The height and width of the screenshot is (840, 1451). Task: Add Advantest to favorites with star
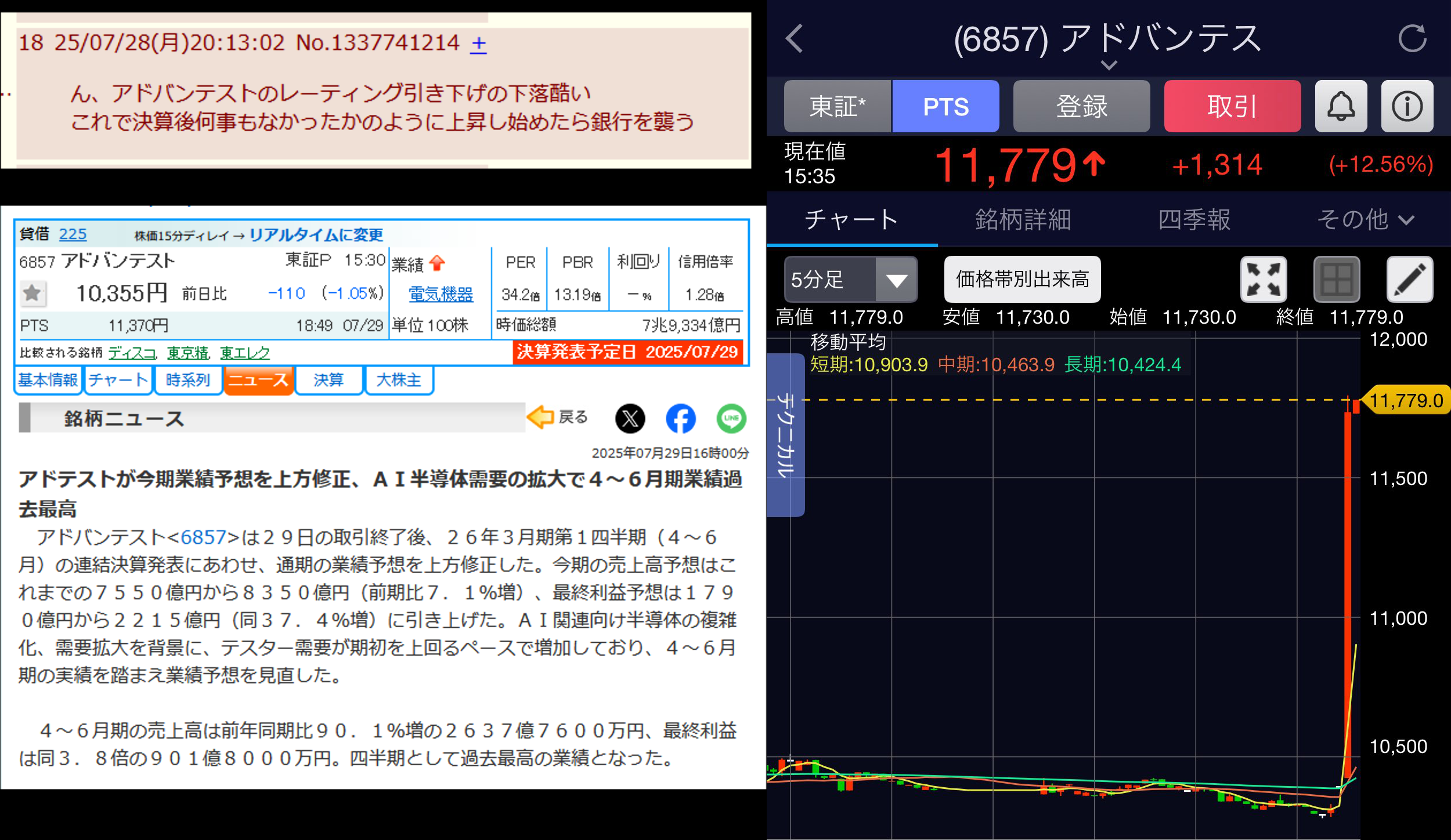pos(33,293)
